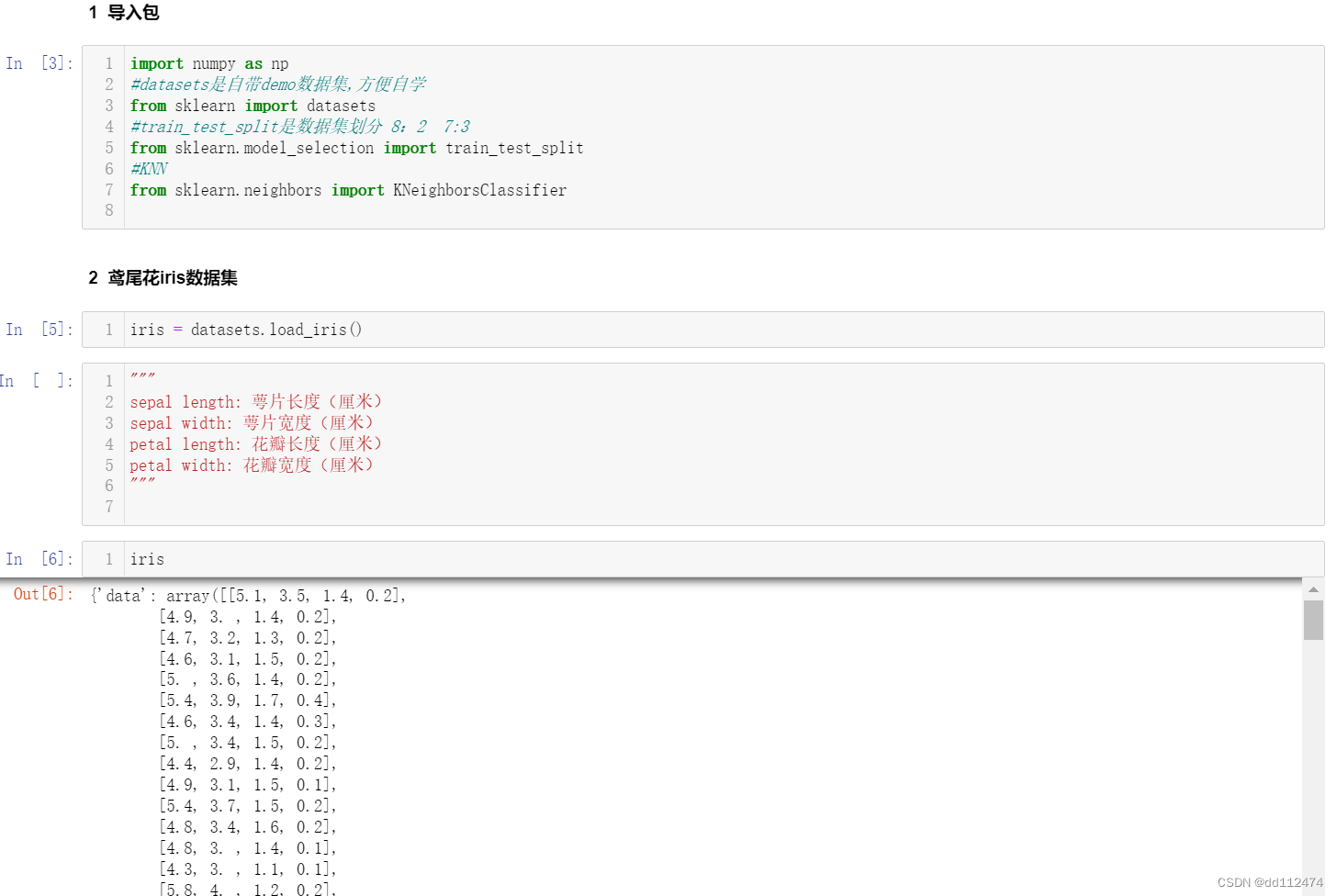Click the empty 'In [ ]:' prompt label
1337x896 pixels.
[37, 381]
